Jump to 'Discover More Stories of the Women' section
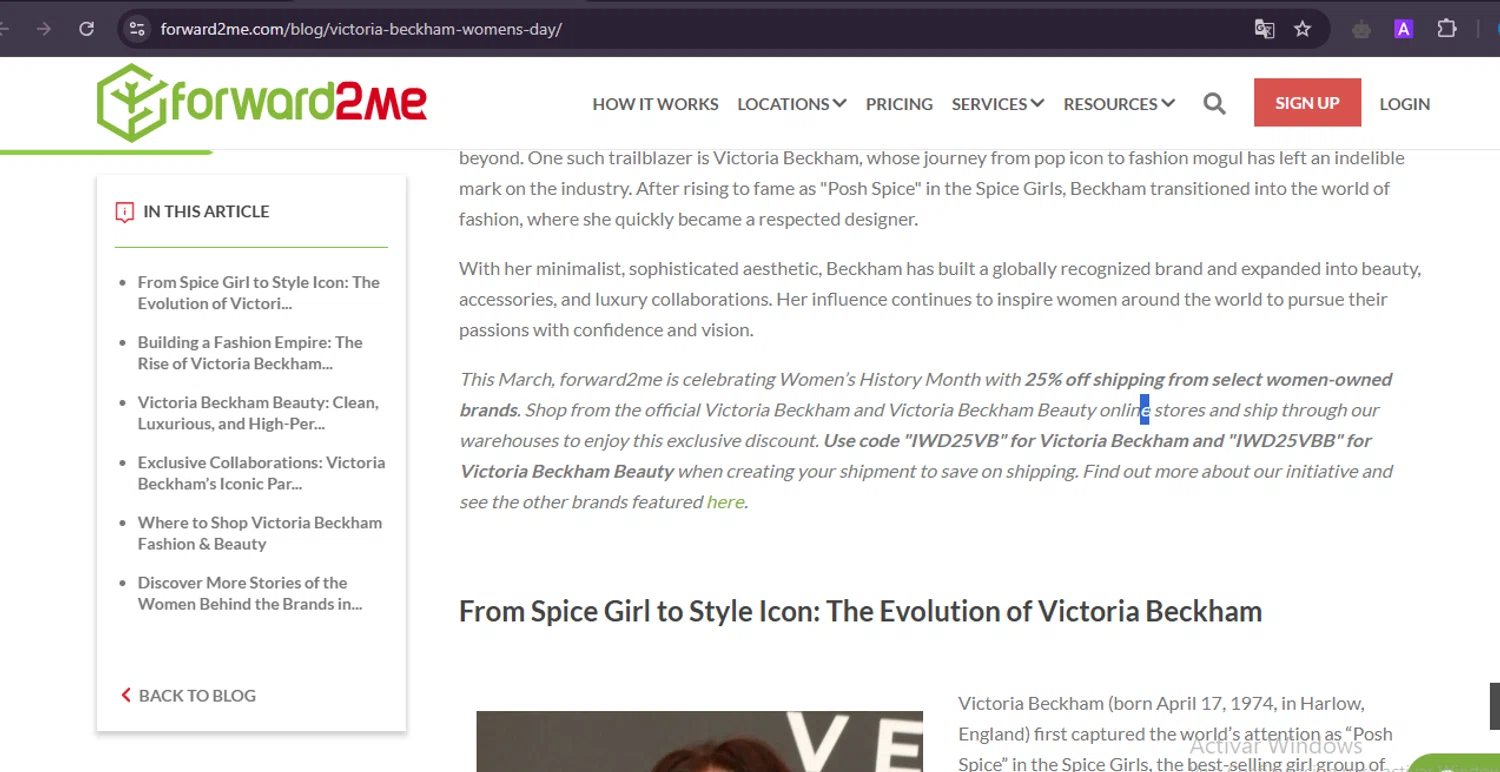The height and width of the screenshot is (772, 1500). click(x=250, y=593)
